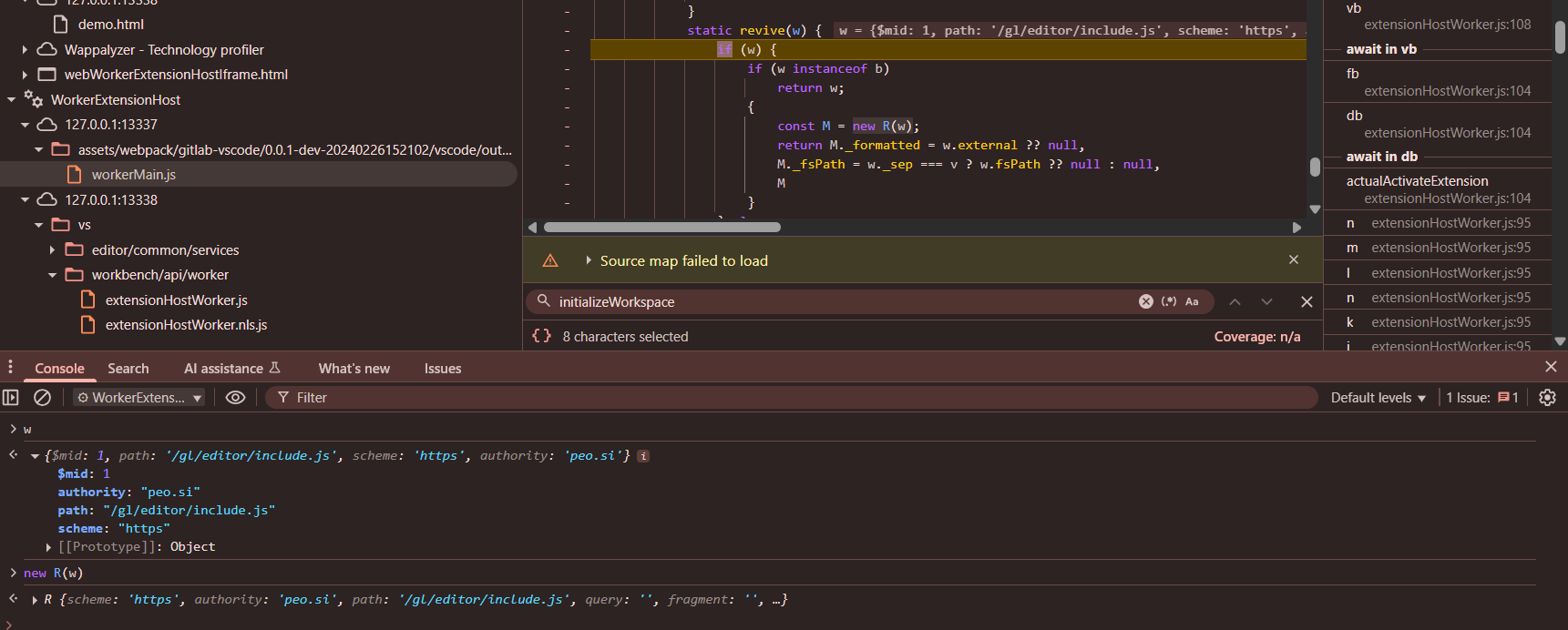
Task: Close the find-in-file search bar
Action: (x=1307, y=301)
